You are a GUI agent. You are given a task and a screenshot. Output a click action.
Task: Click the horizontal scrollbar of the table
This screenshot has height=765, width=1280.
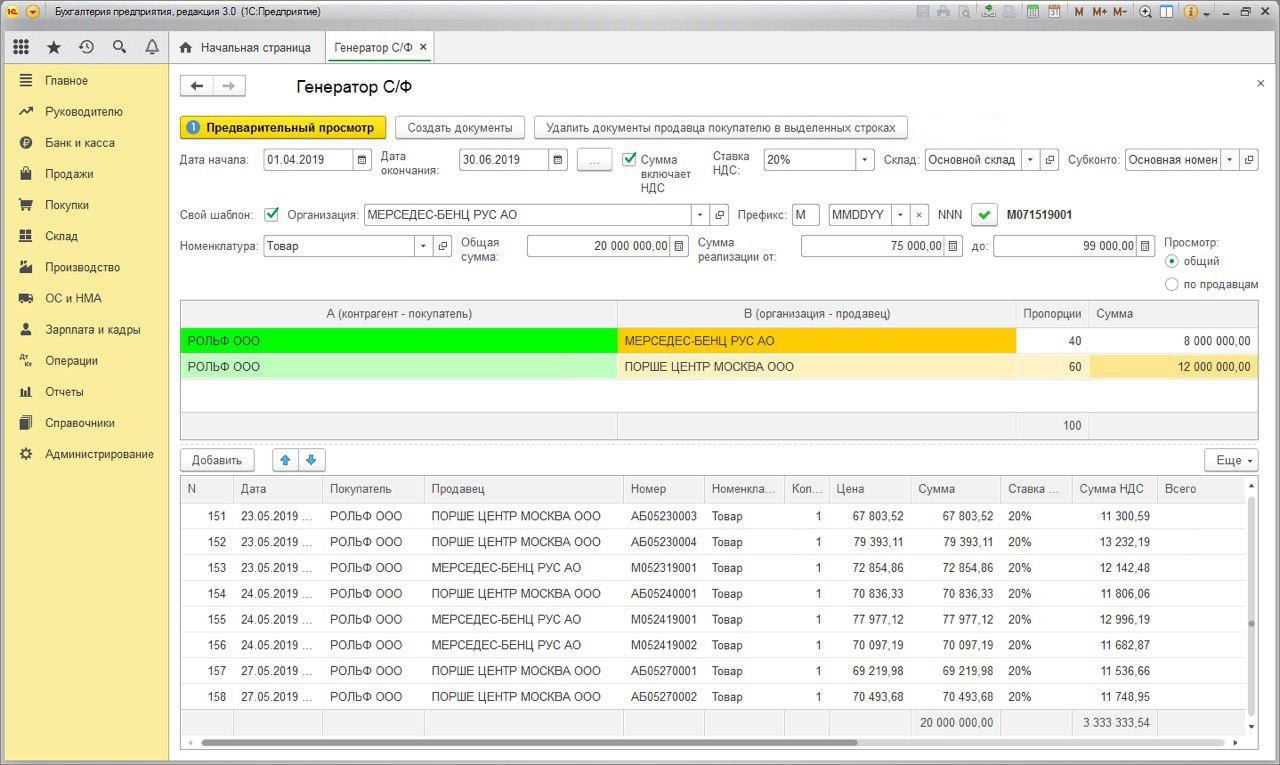(x=530, y=743)
